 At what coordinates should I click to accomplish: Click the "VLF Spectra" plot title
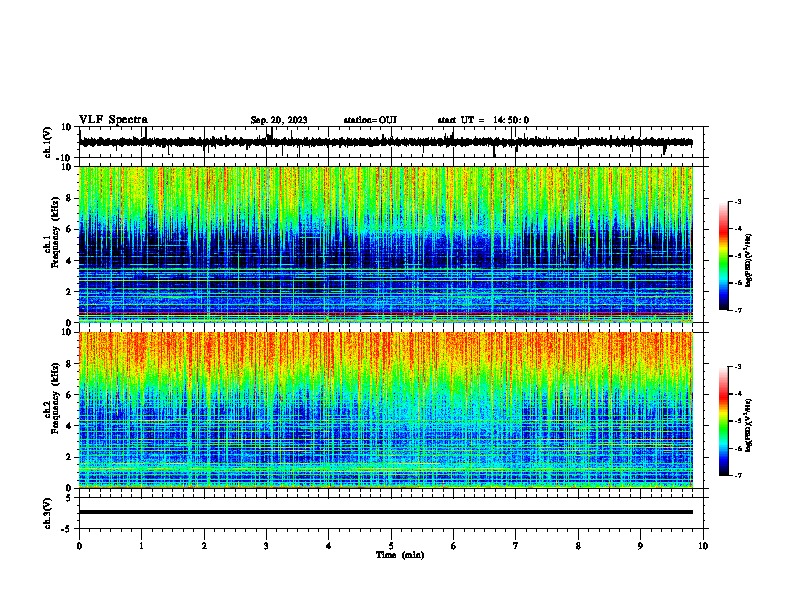coord(113,120)
